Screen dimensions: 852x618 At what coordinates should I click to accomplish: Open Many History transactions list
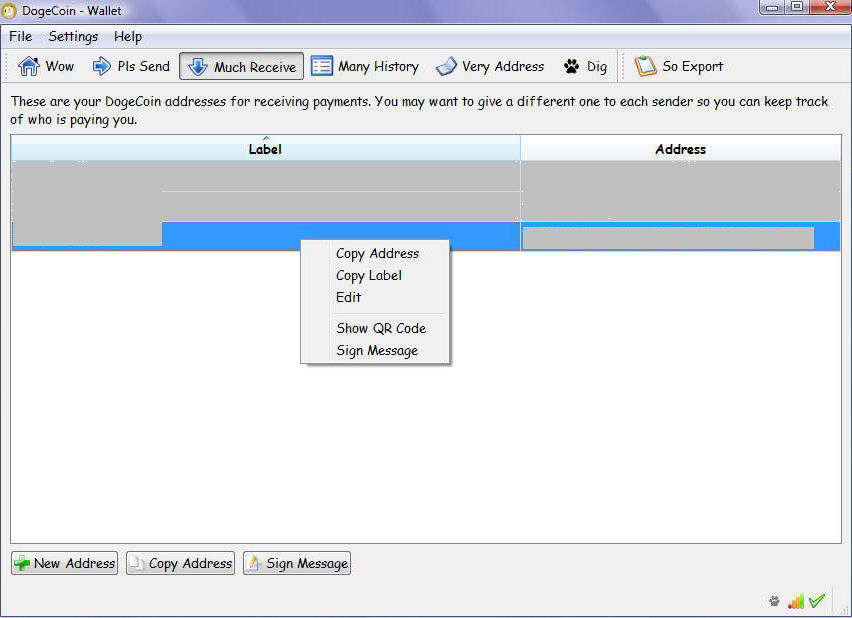[x=365, y=67]
